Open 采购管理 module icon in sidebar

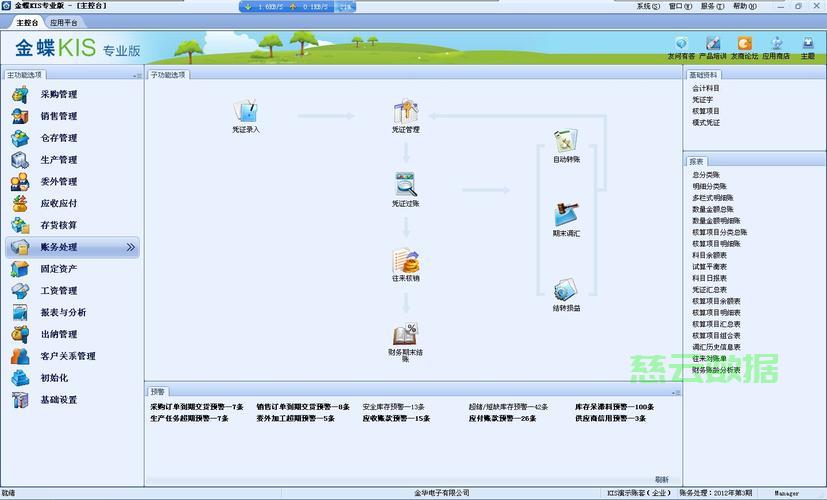tap(20, 94)
